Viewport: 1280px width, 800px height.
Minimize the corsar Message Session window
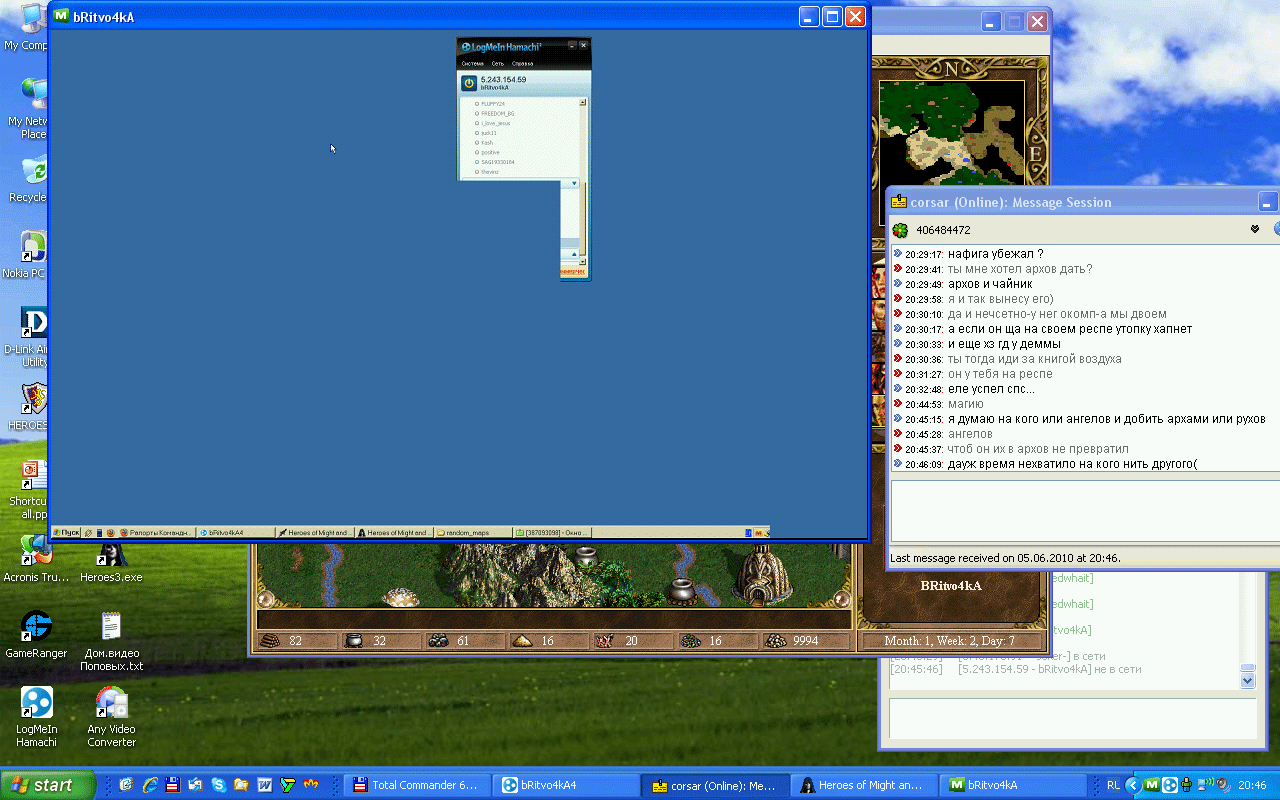pos(1268,201)
